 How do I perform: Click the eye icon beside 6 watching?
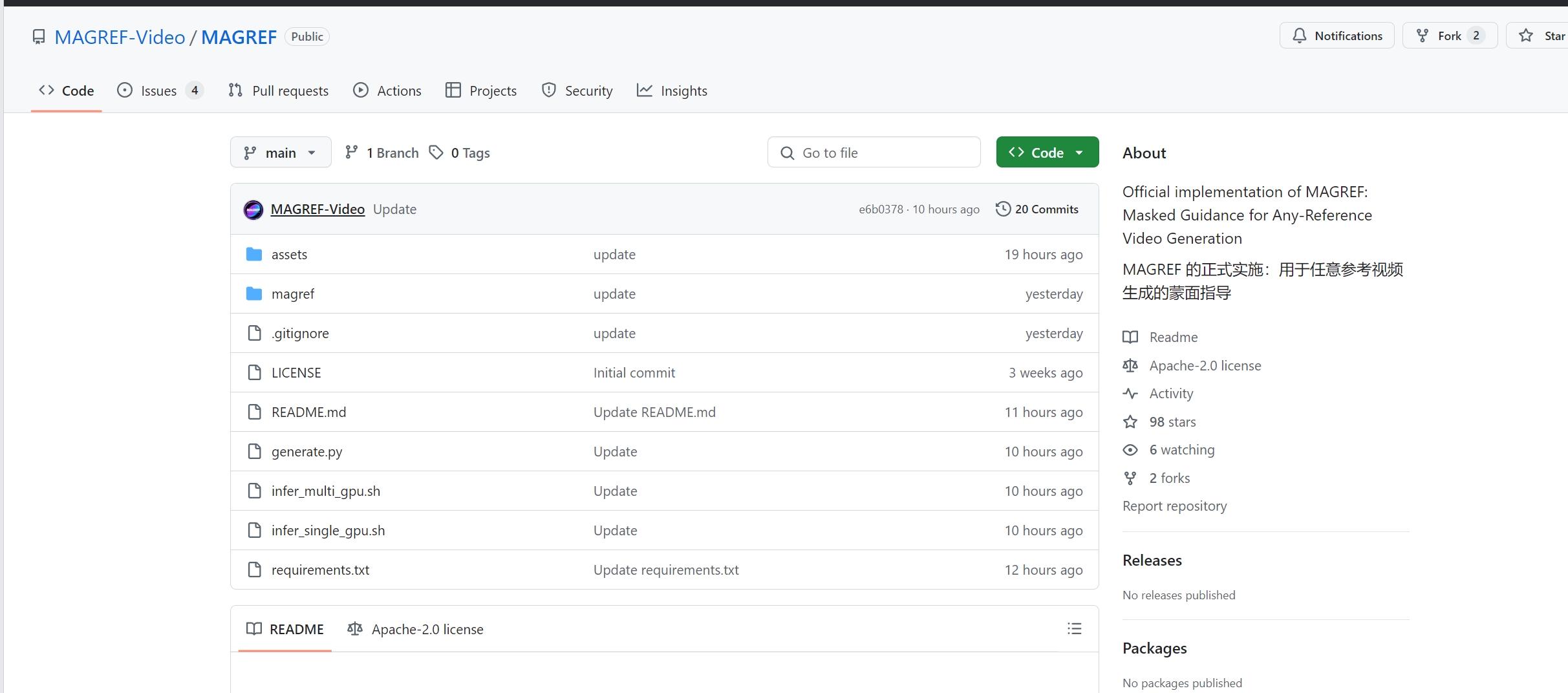click(x=1130, y=450)
